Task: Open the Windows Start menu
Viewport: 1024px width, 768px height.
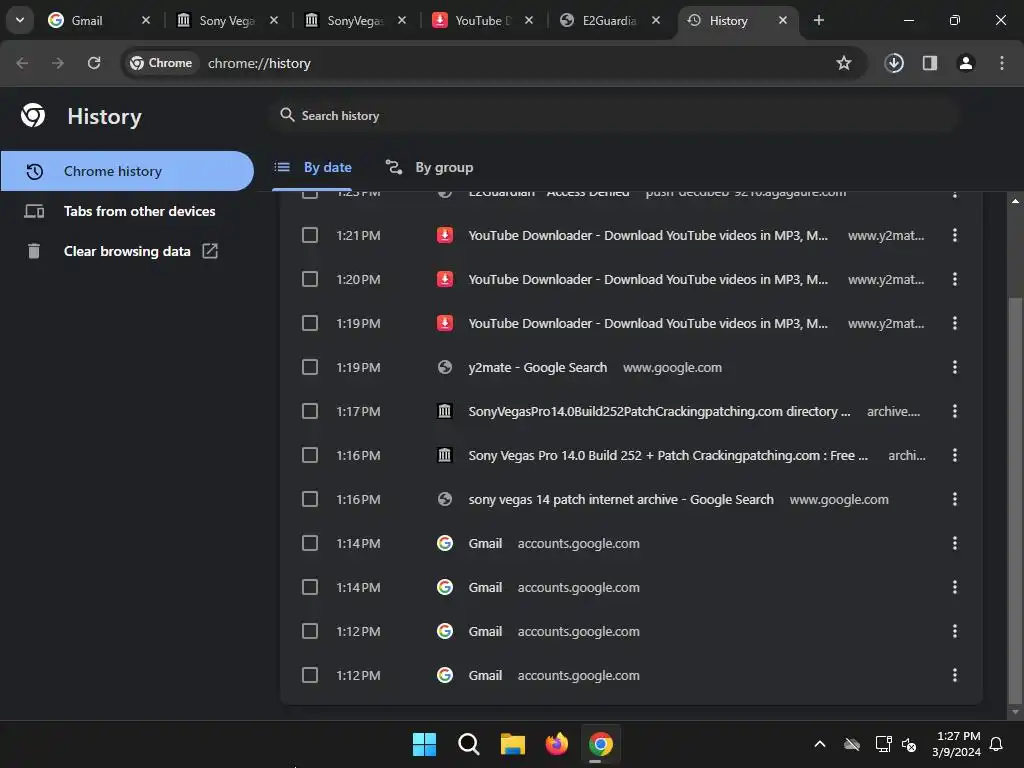Action: 424,744
